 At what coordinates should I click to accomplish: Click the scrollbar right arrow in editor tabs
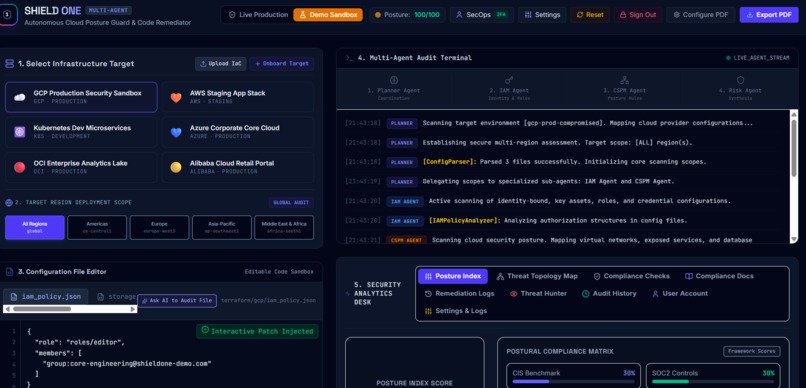point(133,309)
